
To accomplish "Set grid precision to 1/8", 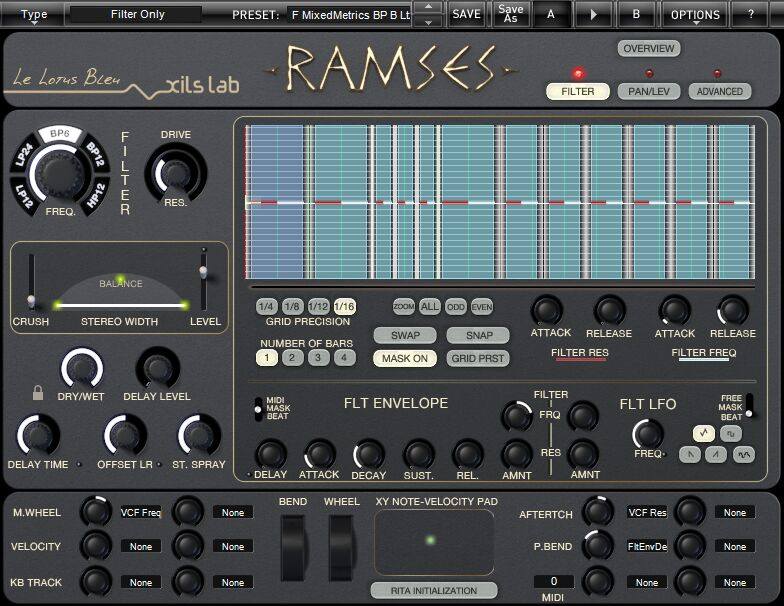I will (292, 306).
